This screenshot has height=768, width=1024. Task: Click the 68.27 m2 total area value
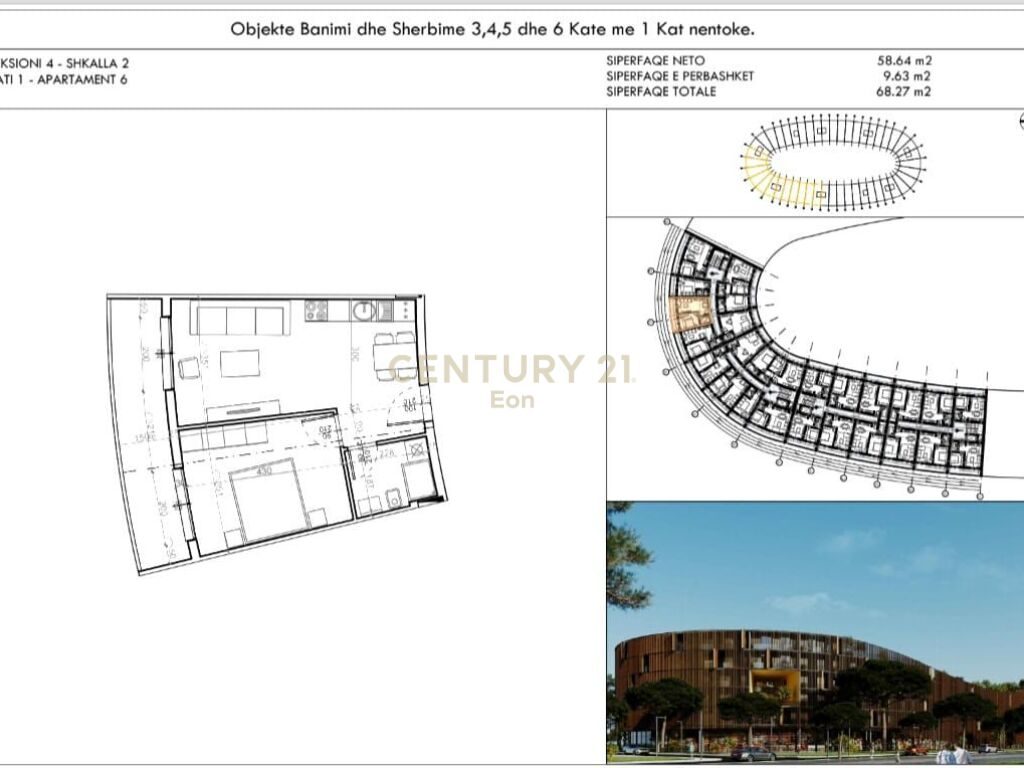click(903, 92)
